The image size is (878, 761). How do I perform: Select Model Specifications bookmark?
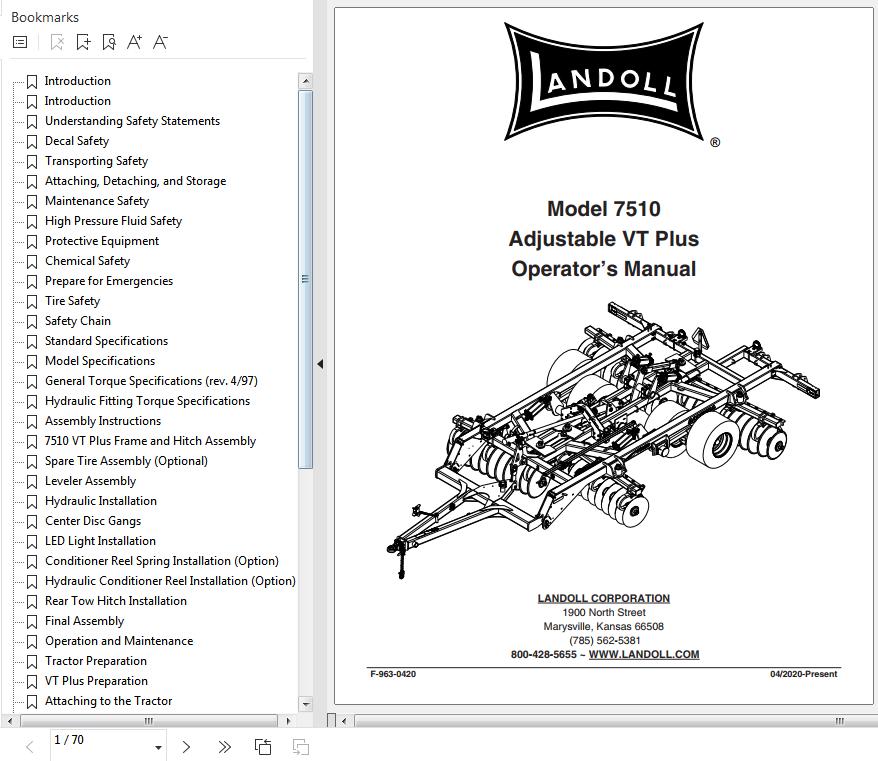pos(100,361)
